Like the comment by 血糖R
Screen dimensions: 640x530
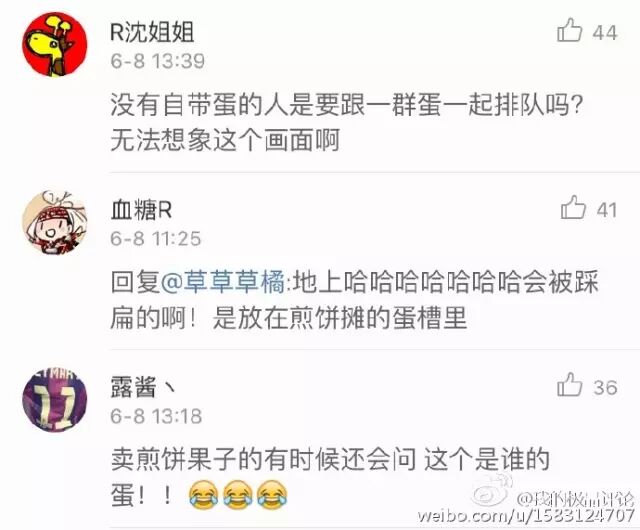(573, 207)
